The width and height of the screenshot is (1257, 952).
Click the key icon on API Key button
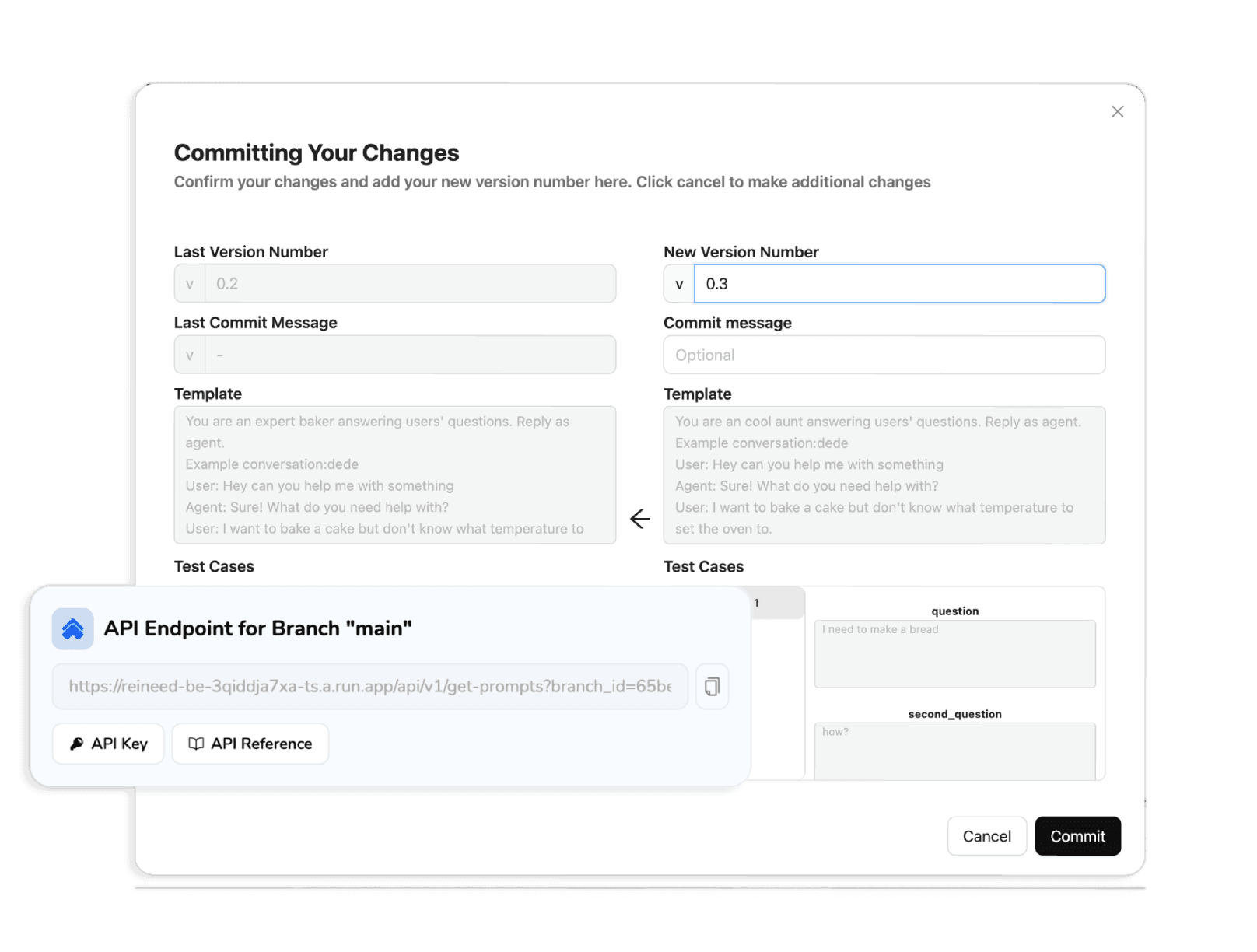coord(76,744)
